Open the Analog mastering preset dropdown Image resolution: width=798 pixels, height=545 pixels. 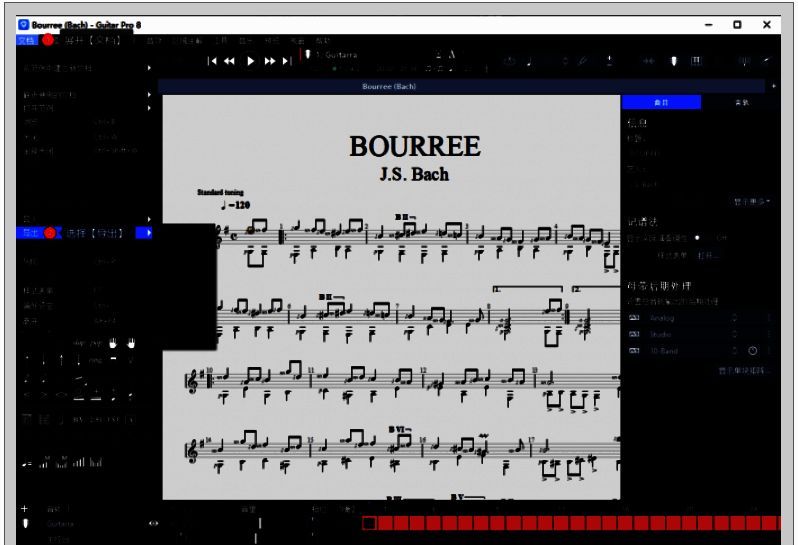click(x=735, y=318)
